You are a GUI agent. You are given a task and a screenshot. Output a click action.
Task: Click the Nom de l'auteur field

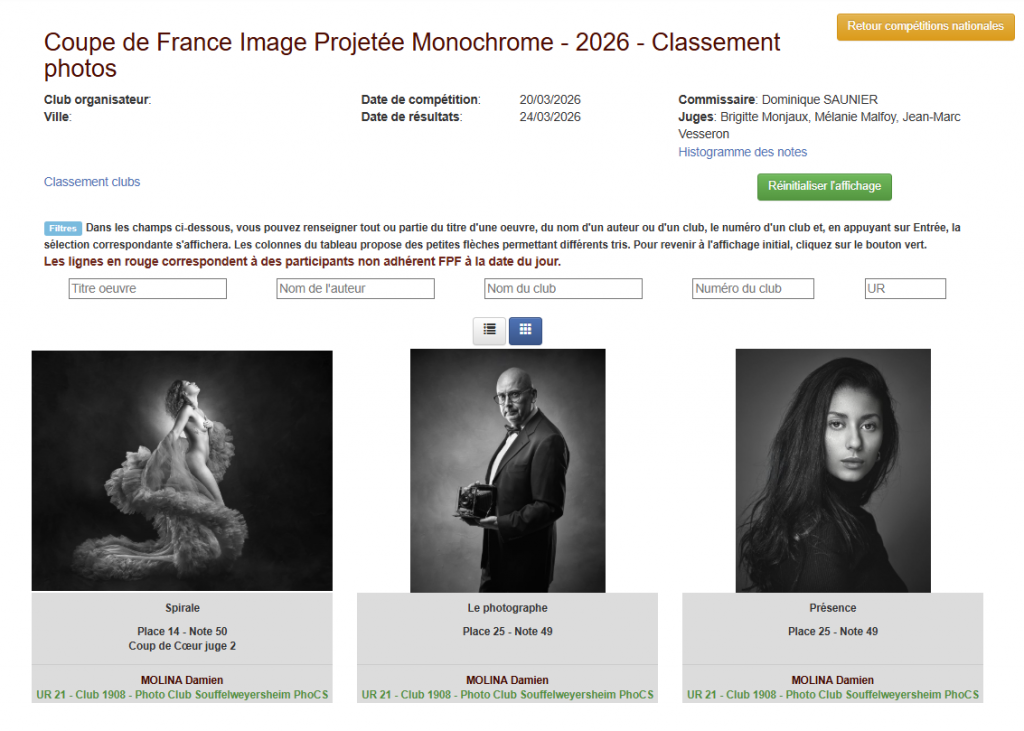pos(354,288)
